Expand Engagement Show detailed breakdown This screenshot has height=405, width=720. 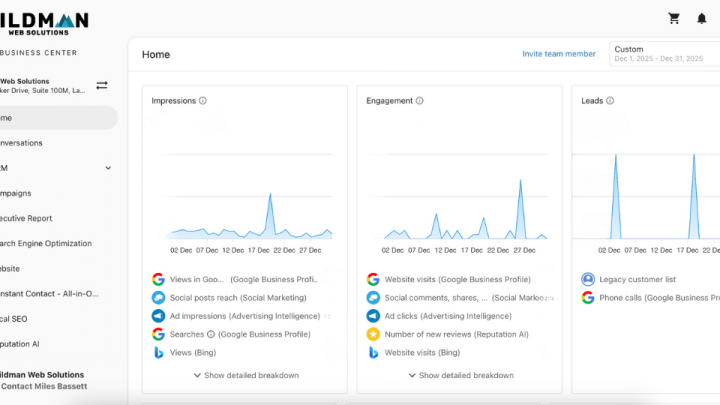461,375
